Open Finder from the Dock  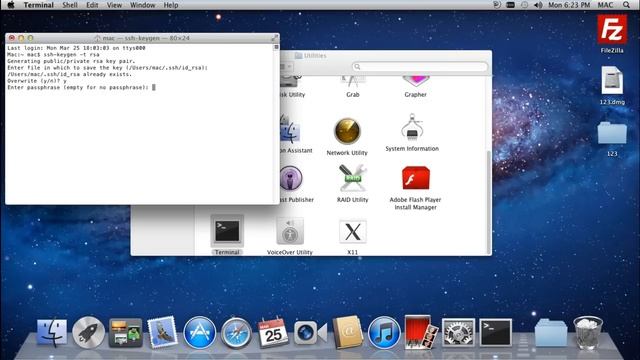[52, 333]
